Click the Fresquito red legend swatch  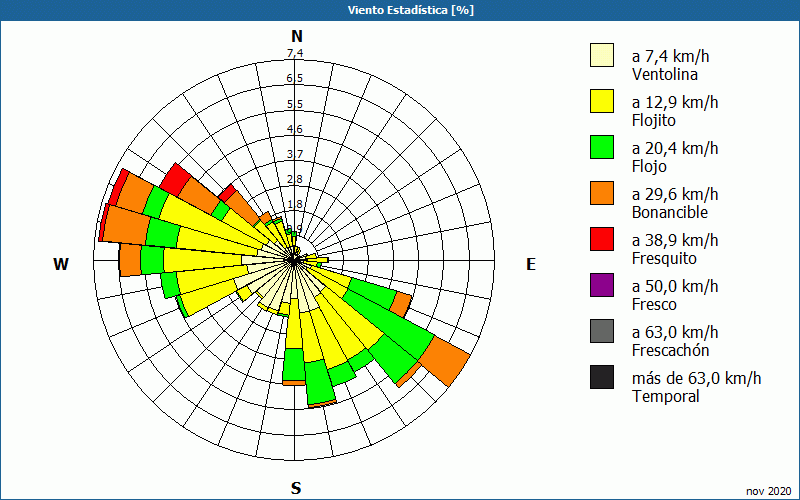pyautogui.click(x=602, y=239)
